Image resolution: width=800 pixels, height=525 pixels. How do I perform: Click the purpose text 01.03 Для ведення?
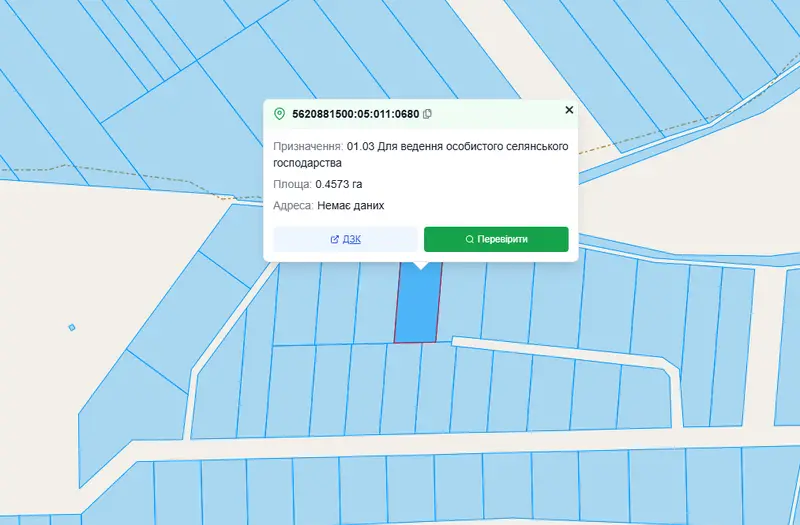394,146
